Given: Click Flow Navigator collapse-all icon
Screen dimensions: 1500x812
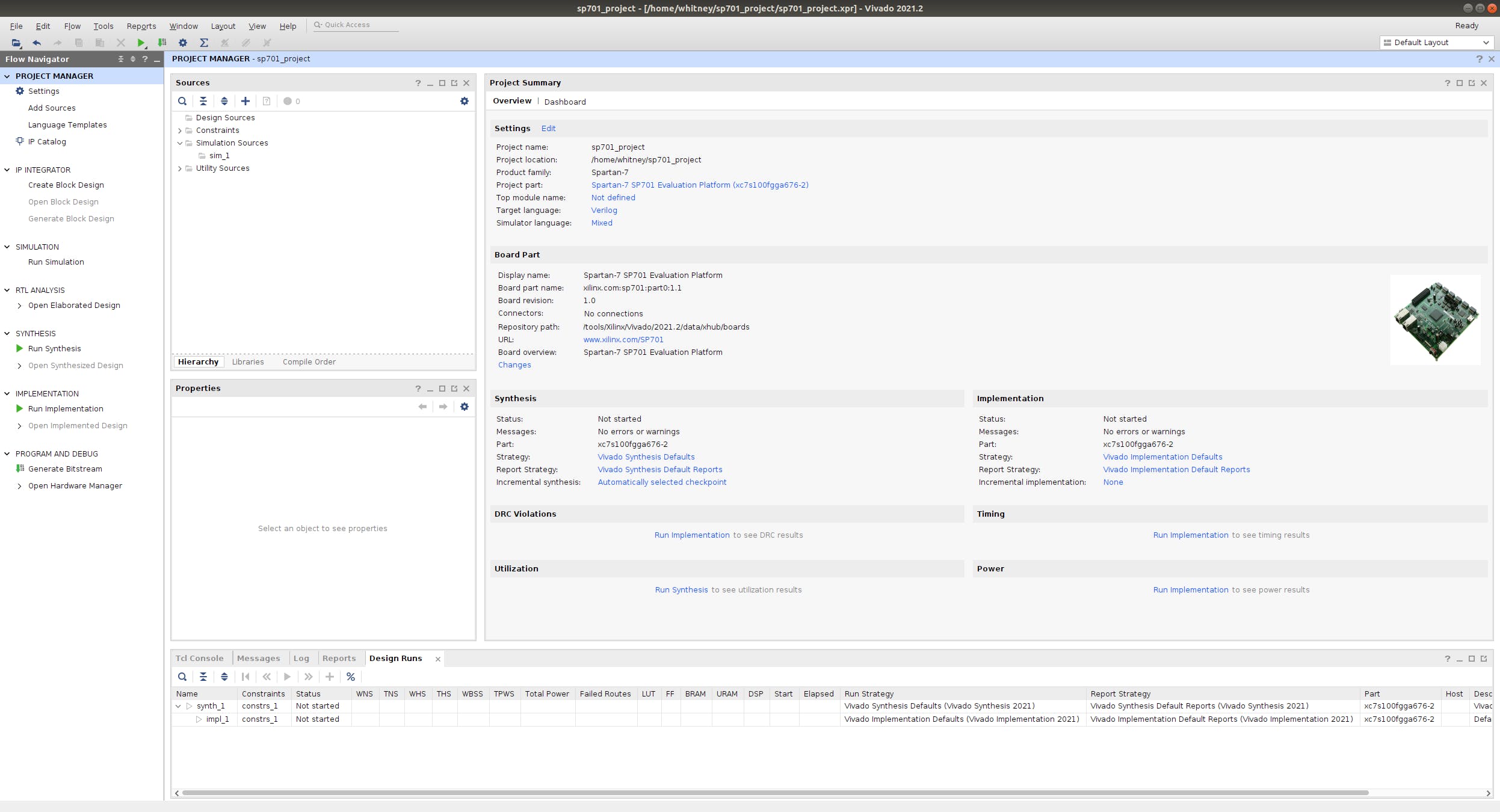Looking at the screenshot, I should [x=121, y=59].
